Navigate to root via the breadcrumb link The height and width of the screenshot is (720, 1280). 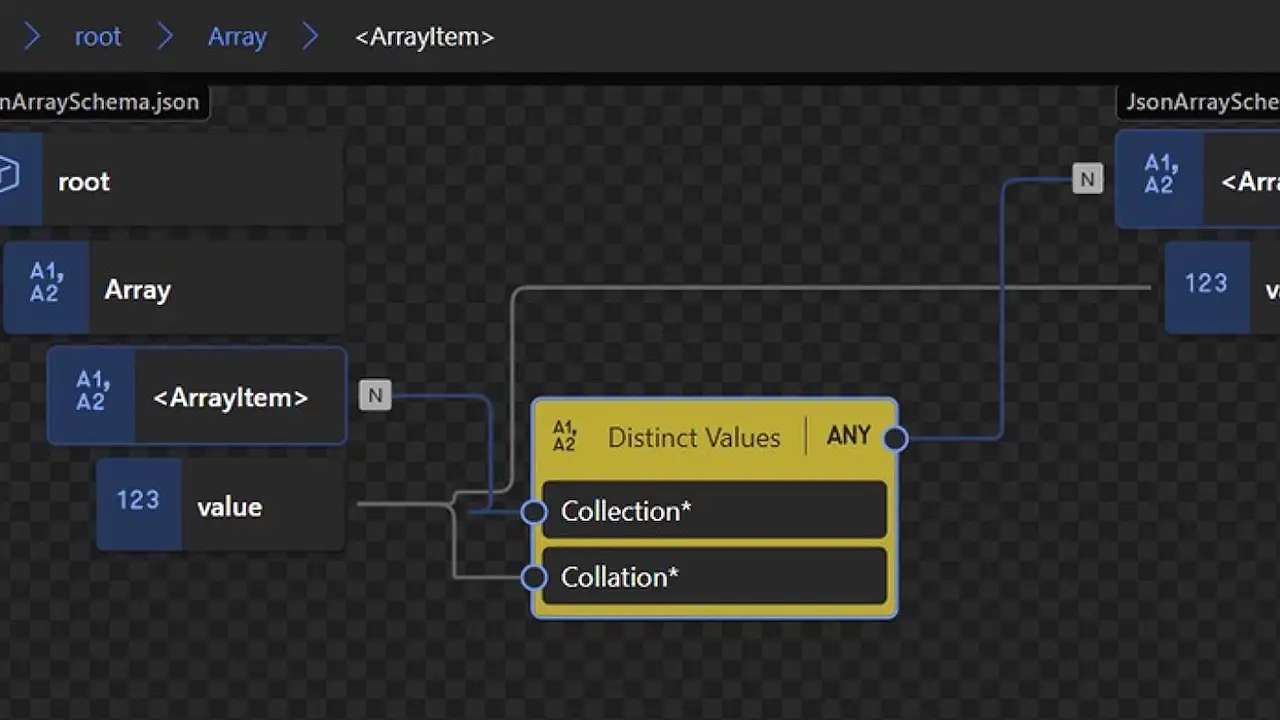[x=97, y=36]
